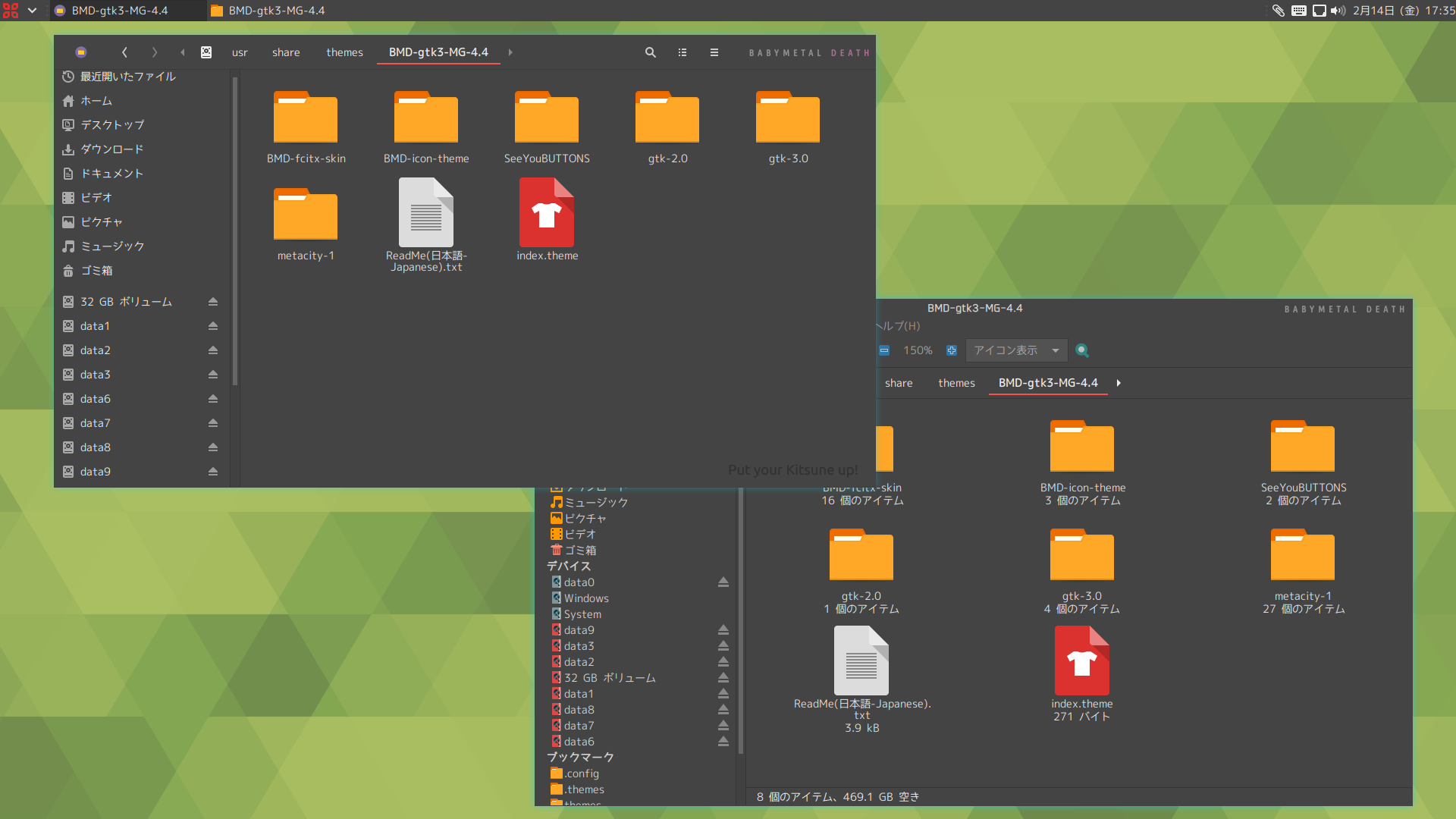Go to usr in the front window path bar
The height and width of the screenshot is (819, 1456).
coord(240,52)
